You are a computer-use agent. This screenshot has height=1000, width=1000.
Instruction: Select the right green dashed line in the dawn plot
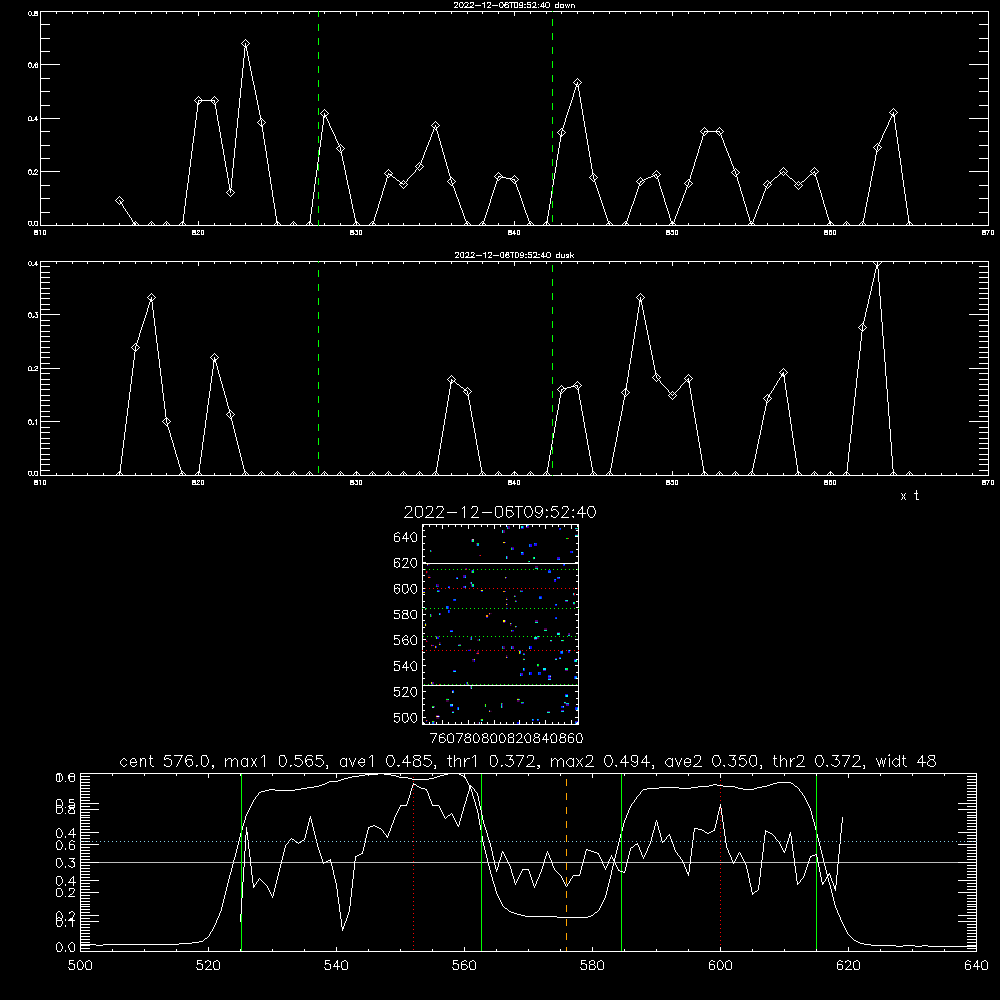552,118
